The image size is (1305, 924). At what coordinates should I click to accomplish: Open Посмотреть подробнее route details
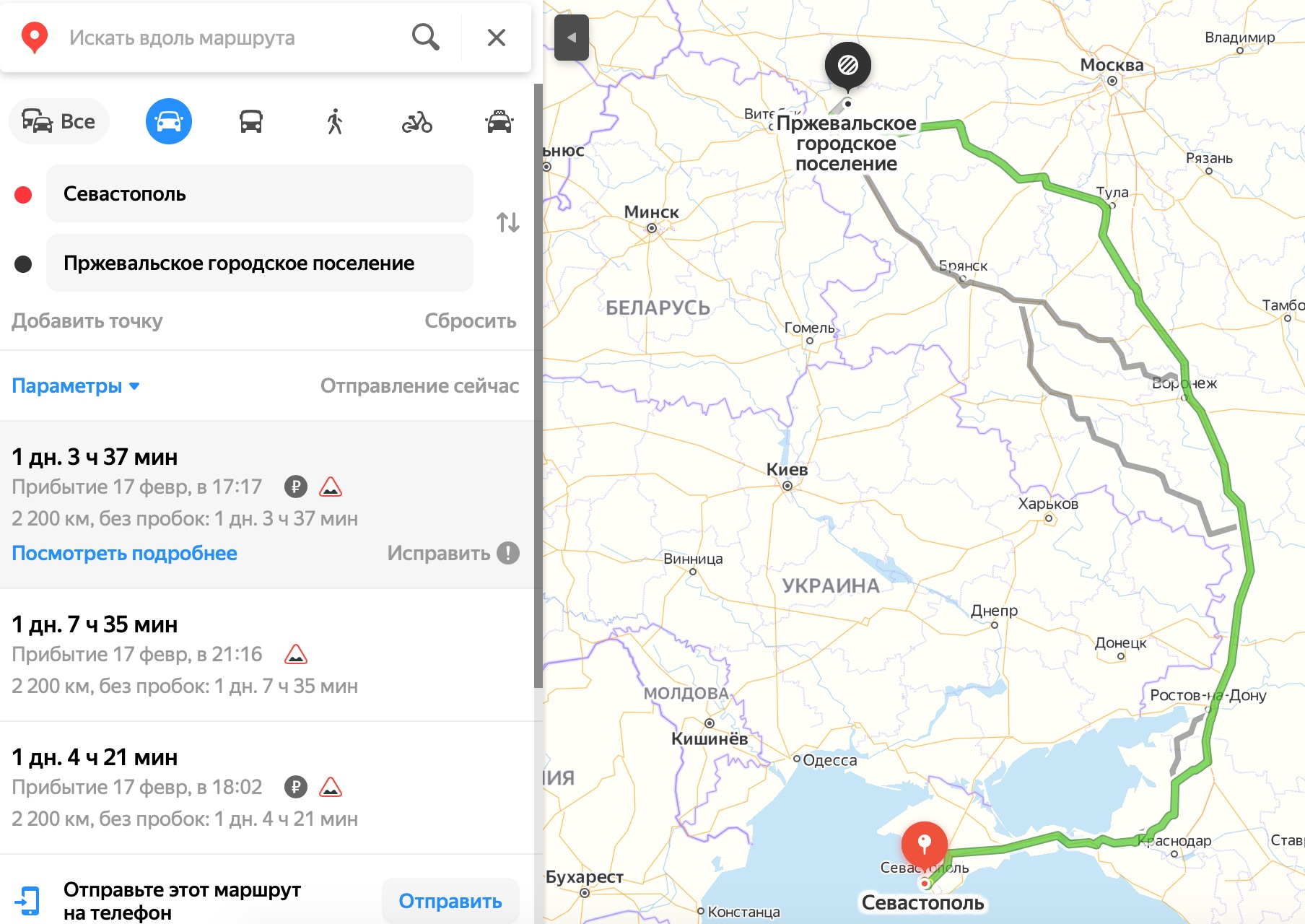point(124,554)
